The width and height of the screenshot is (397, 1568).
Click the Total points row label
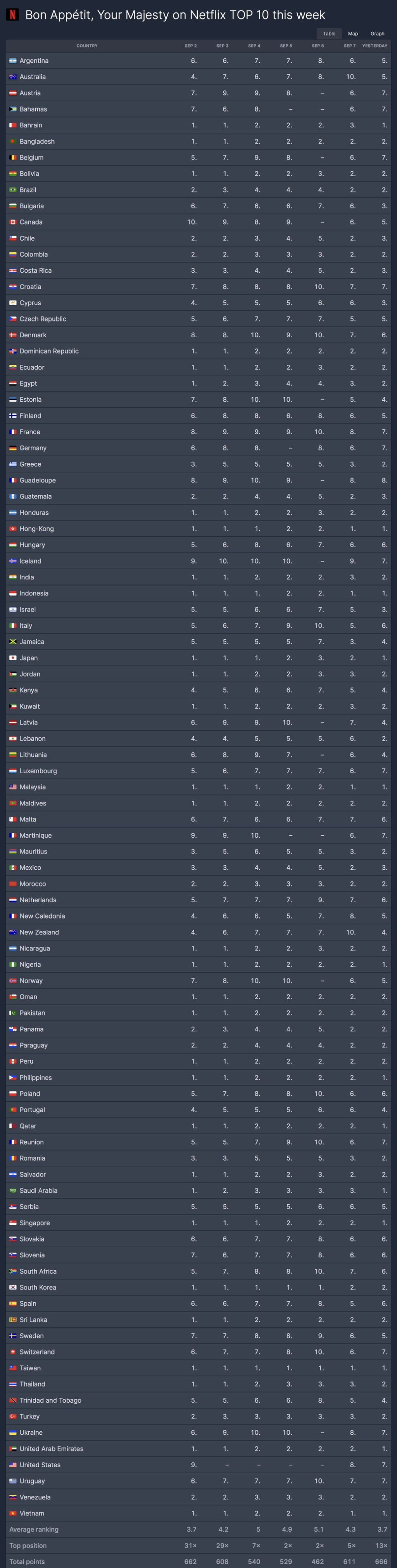pos(26,1562)
